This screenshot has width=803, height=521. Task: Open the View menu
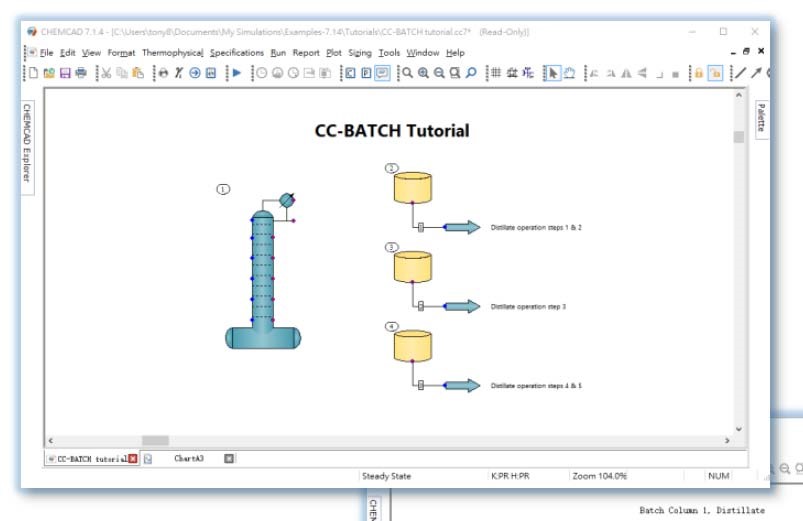(x=91, y=52)
